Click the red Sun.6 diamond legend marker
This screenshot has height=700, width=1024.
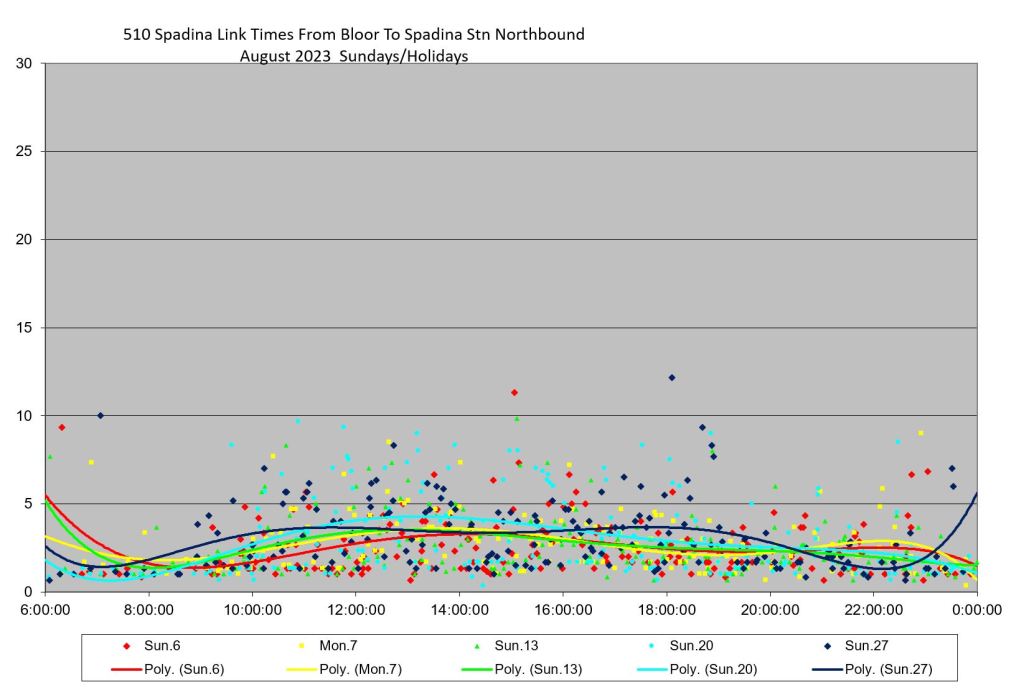coord(126,647)
